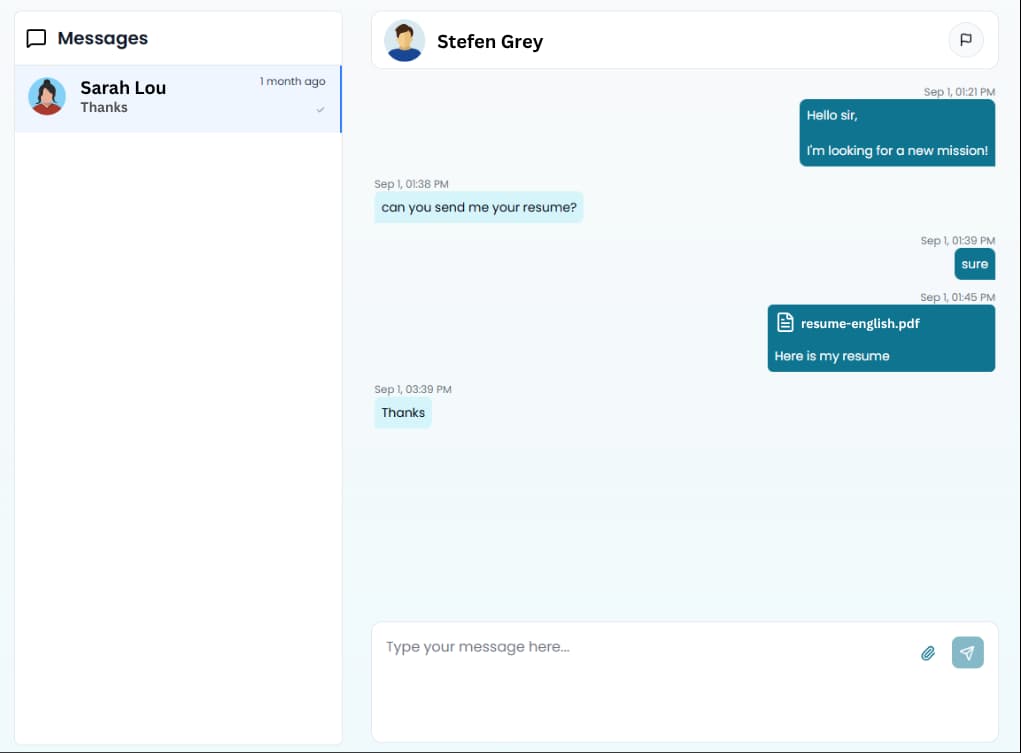Click the Sarah Lou conversation entry
Image resolution: width=1021 pixels, height=753 pixels.
pos(177,99)
